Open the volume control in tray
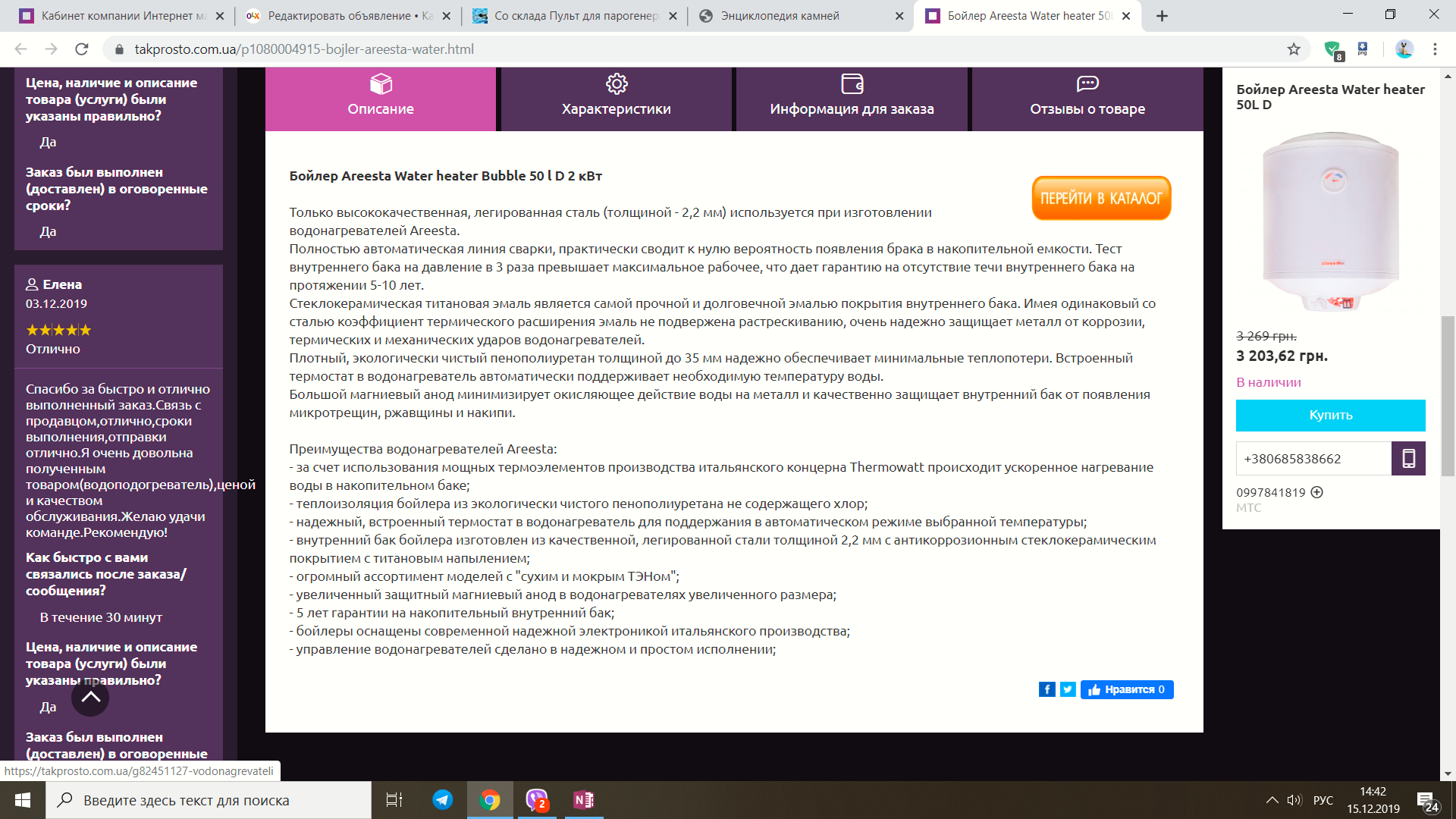Image resolution: width=1456 pixels, height=819 pixels. [x=1294, y=800]
